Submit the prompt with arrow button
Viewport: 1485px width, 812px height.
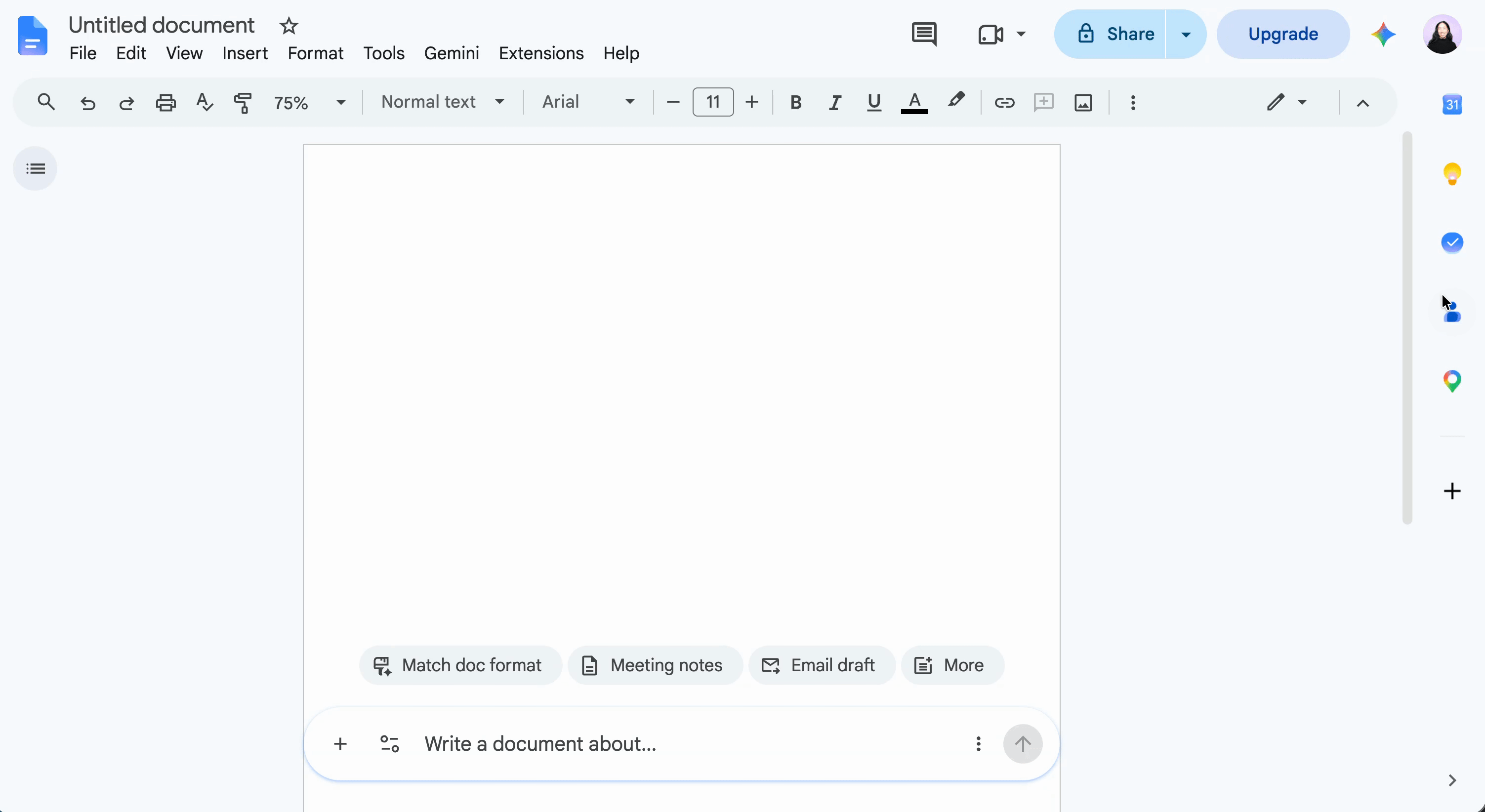tap(1023, 743)
